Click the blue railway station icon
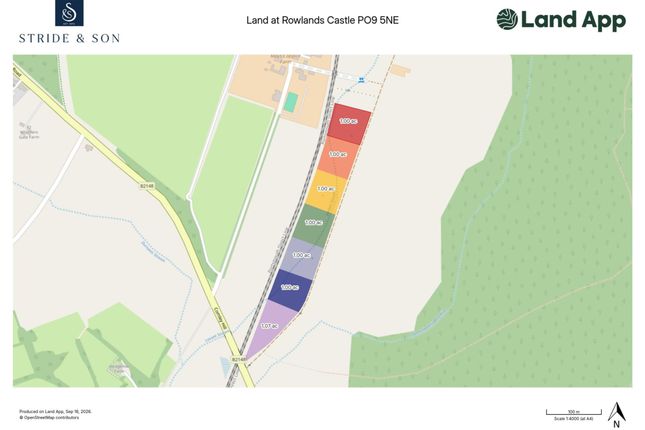The image size is (645, 430). 361,80
